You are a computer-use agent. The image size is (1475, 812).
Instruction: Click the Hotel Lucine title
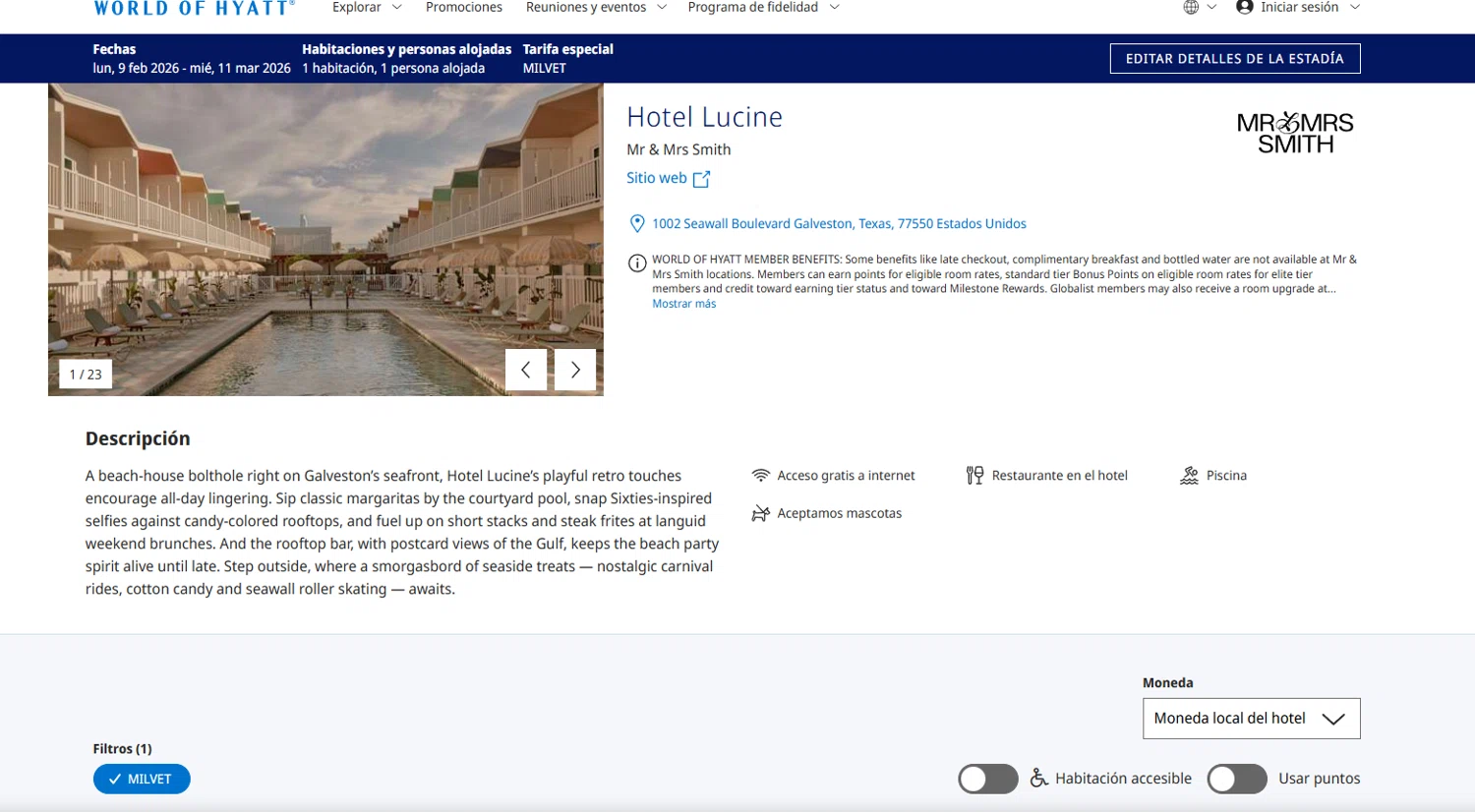click(x=705, y=117)
